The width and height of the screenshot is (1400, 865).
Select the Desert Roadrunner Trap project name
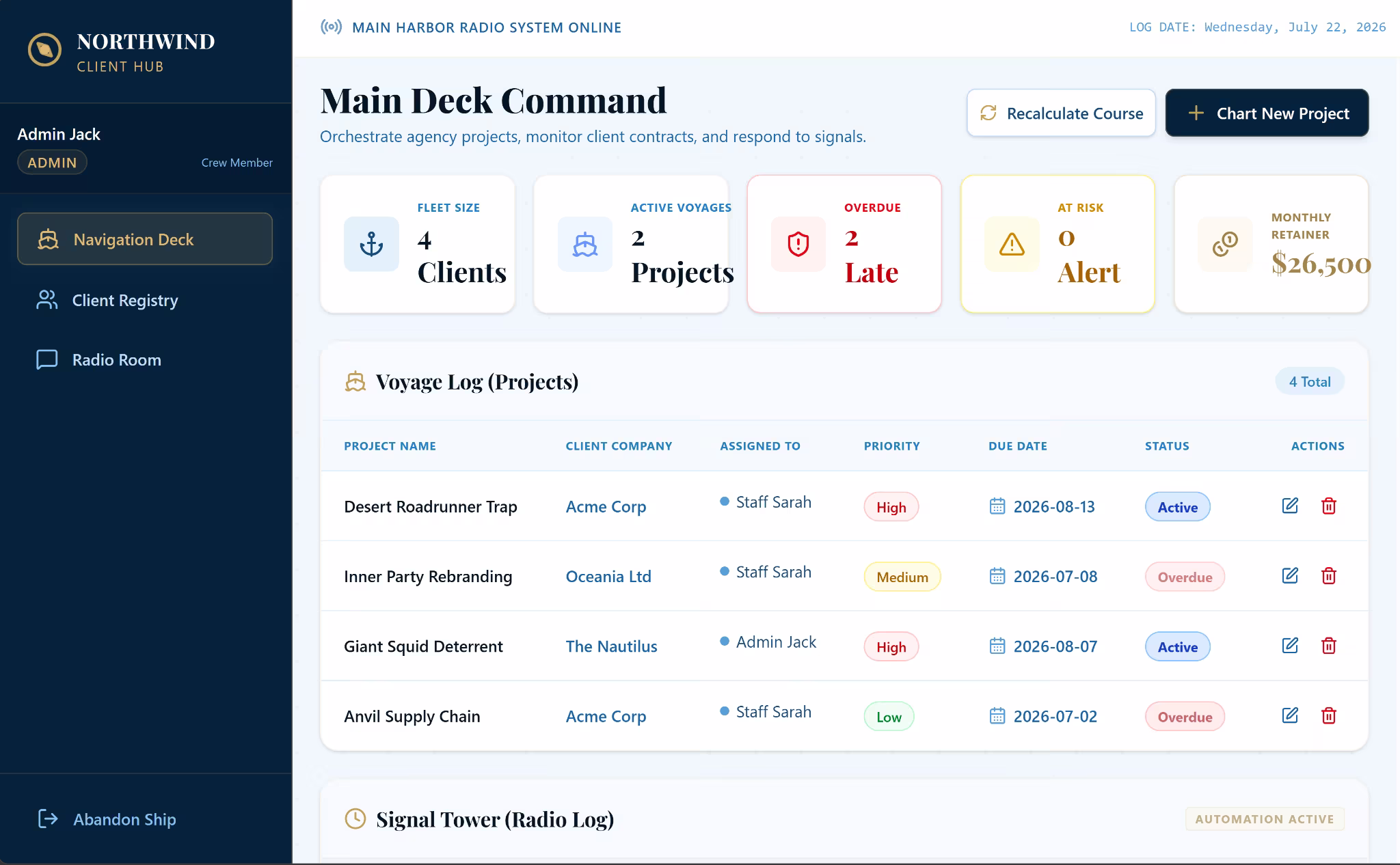coord(431,506)
